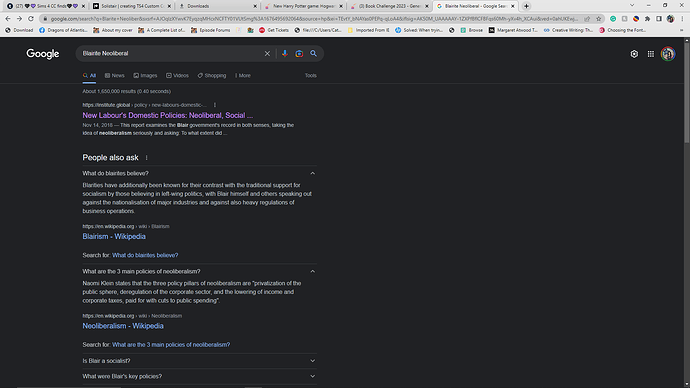Open search Tools options
This screenshot has height=388, width=690.
click(x=311, y=76)
